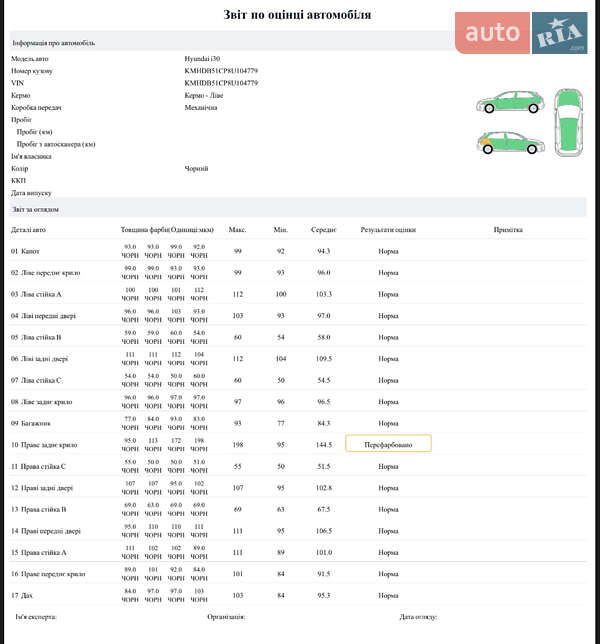Click the 'Ім'я власника' label

[x=31, y=156]
